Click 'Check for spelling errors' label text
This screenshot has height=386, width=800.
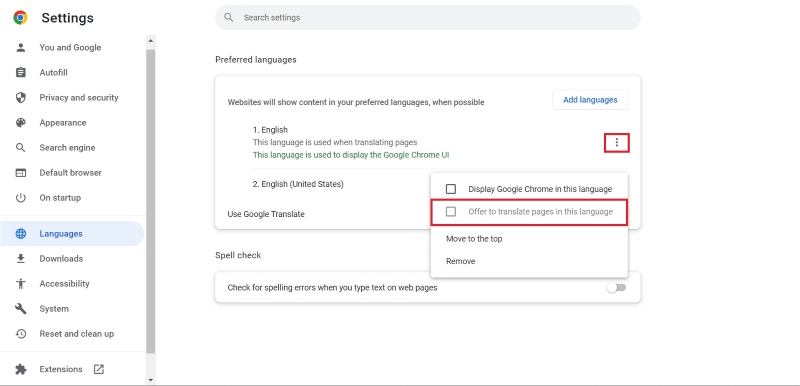(x=332, y=288)
